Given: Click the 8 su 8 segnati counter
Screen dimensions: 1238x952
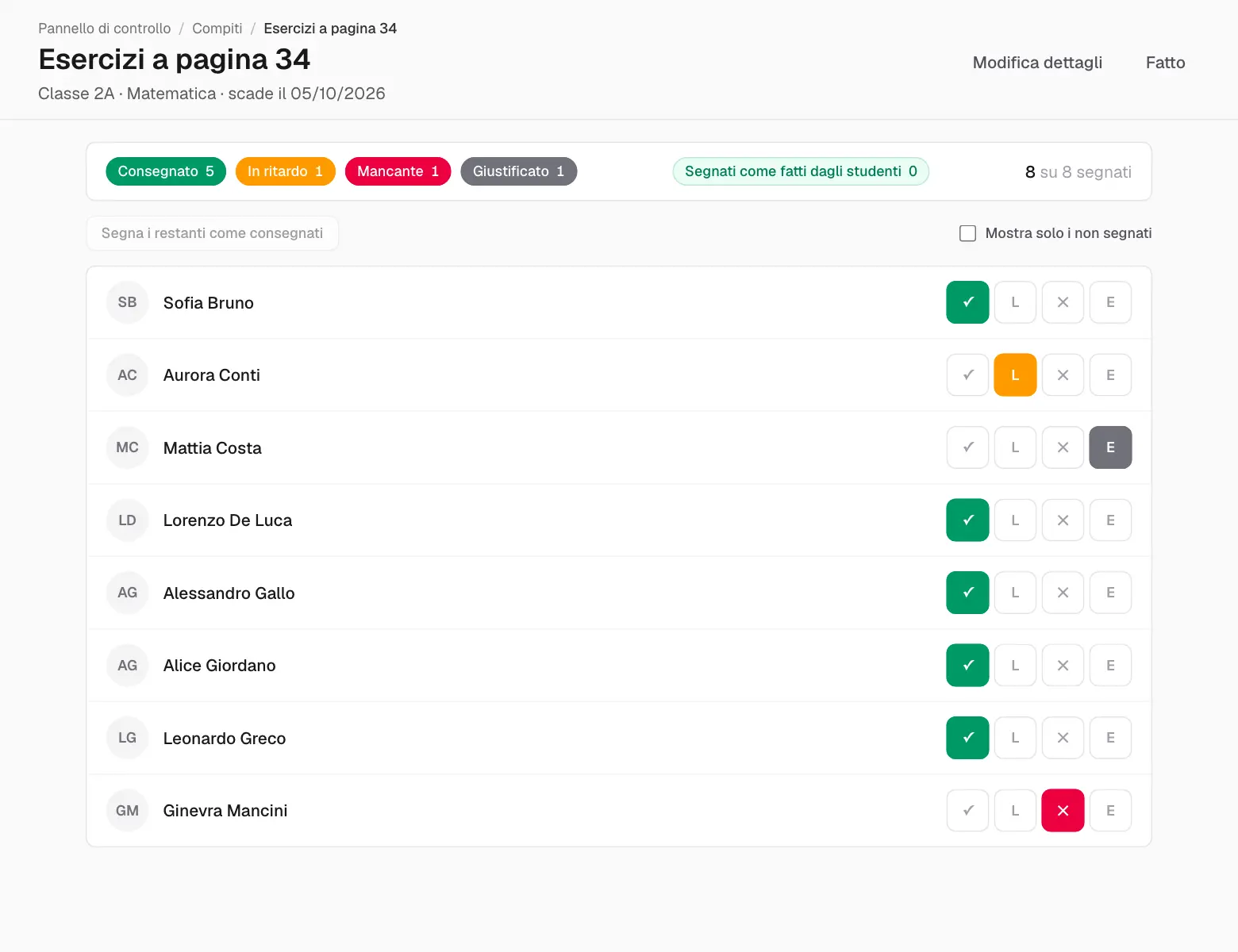Looking at the screenshot, I should click(1078, 172).
